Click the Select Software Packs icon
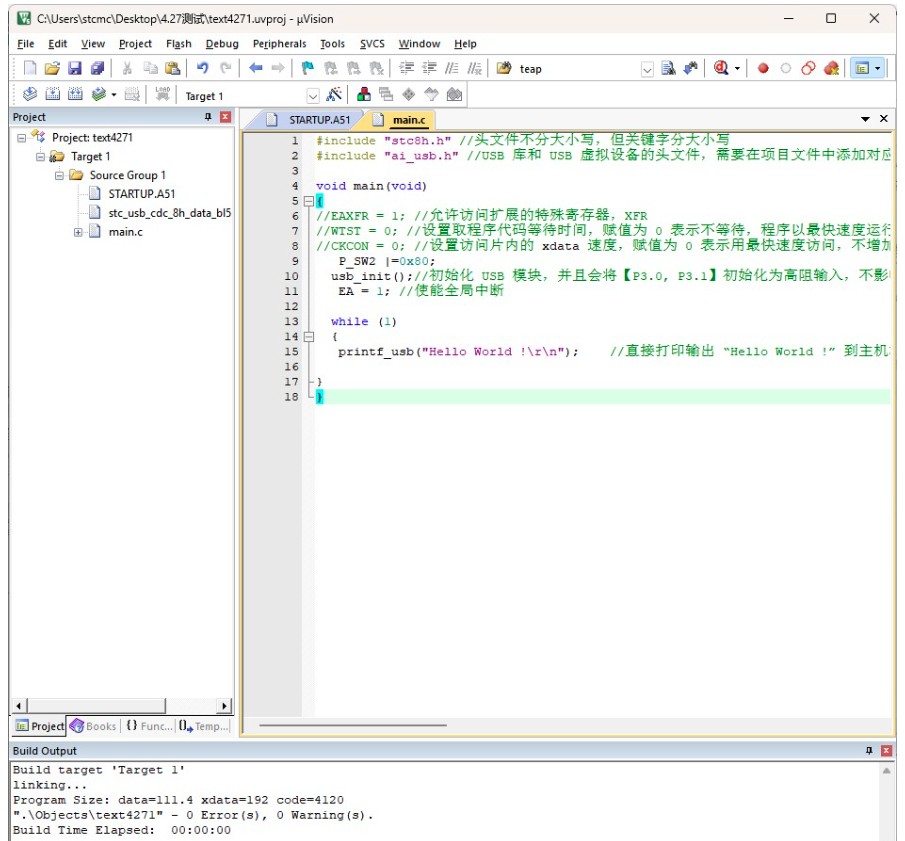905x841 pixels. tap(431, 94)
